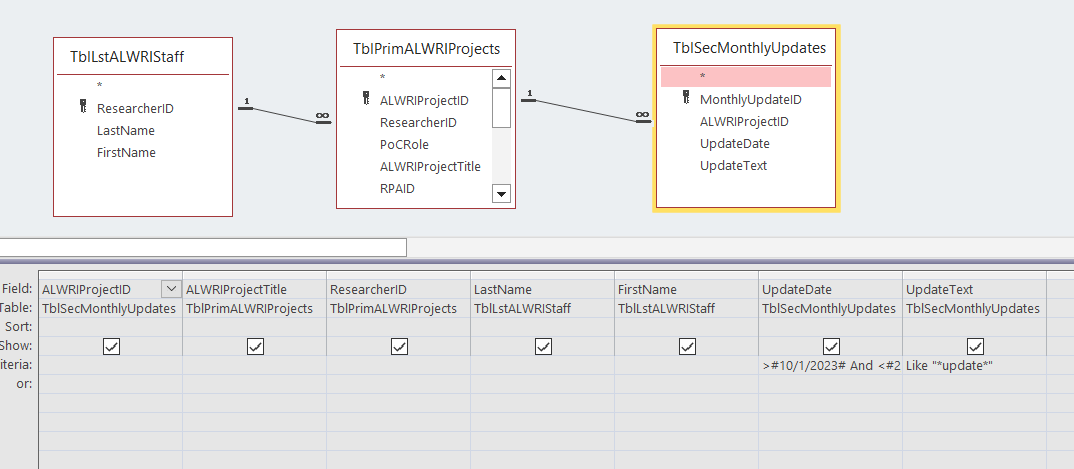Click the infinity symbol near TblPrimALWRIProjects
The width and height of the screenshot is (1074, 469).
click(322, 115)
